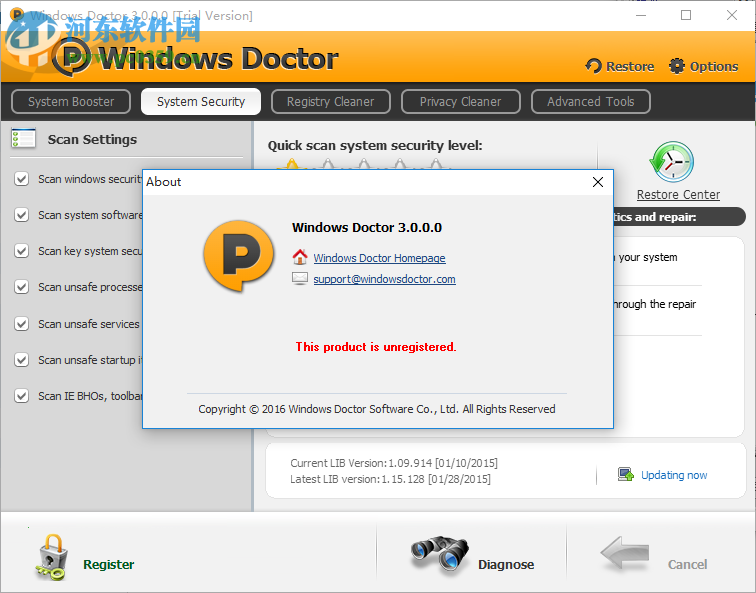Uncheck Scan IE BHOs, toolbars checkbox
The width and height of the screenshot is (756, 593).
(21, 396)
